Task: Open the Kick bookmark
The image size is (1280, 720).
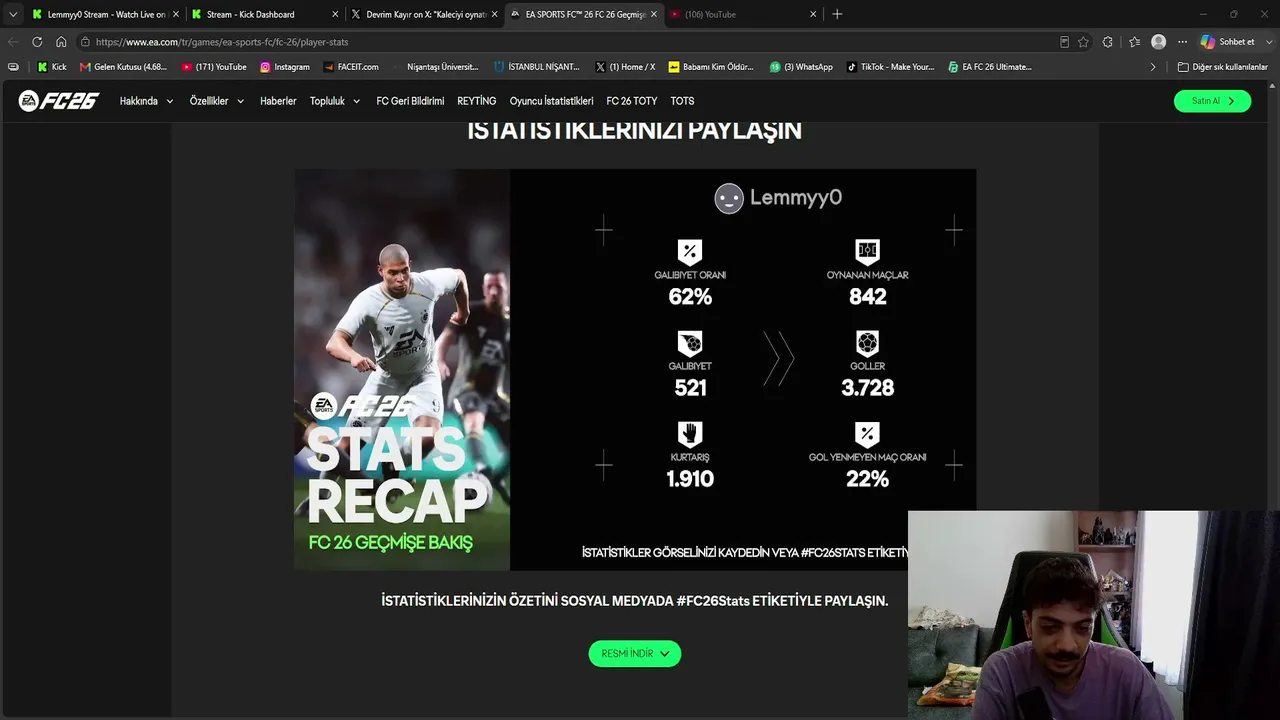Action: [x=52, y=67]
